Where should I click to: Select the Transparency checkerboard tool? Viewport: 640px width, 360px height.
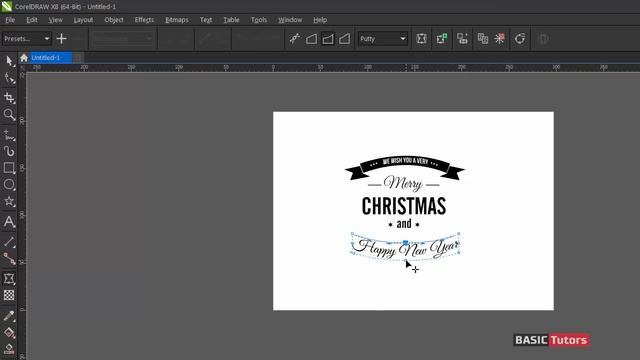point(9,295)
